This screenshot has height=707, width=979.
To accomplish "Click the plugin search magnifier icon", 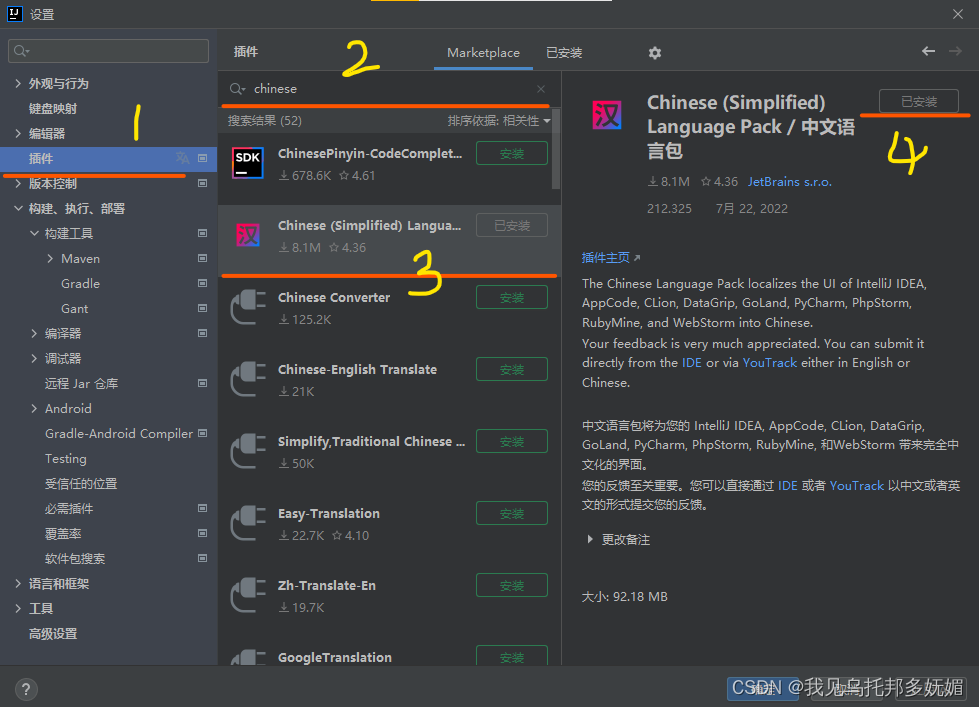I will [x=237, y=89].
